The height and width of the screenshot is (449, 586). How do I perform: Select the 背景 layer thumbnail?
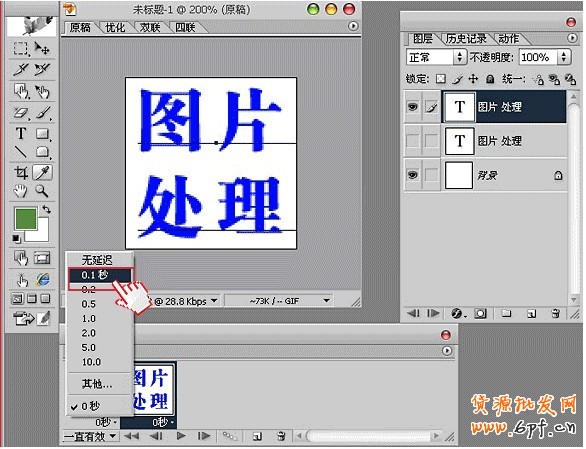459,175
